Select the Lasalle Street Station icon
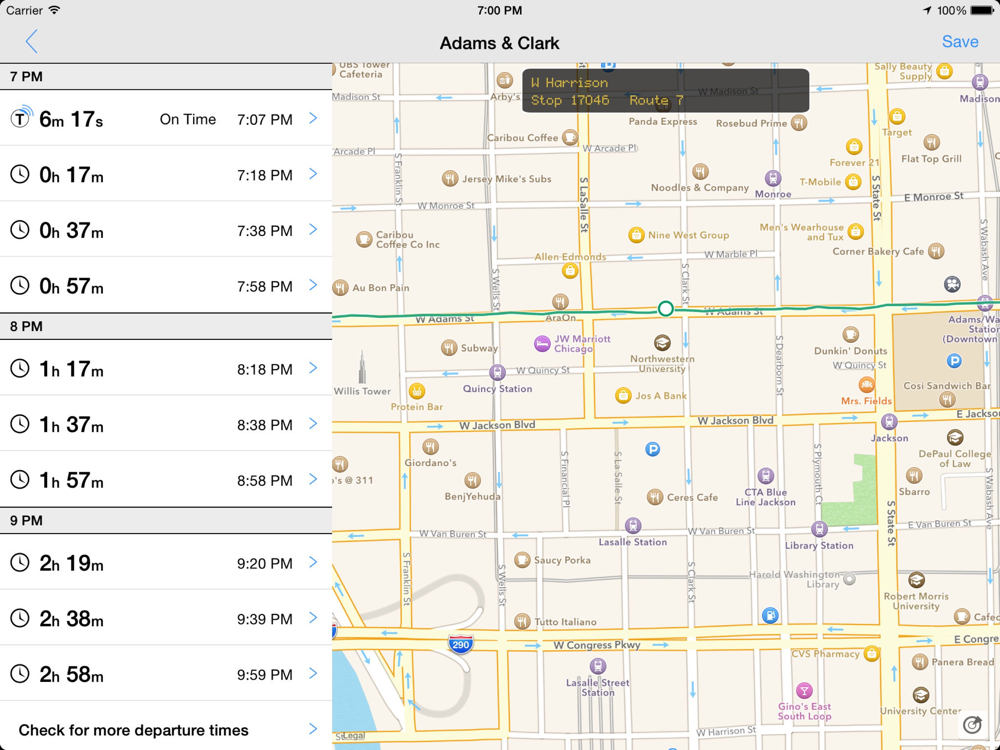 pyautogui.click(x=598, y=666)
